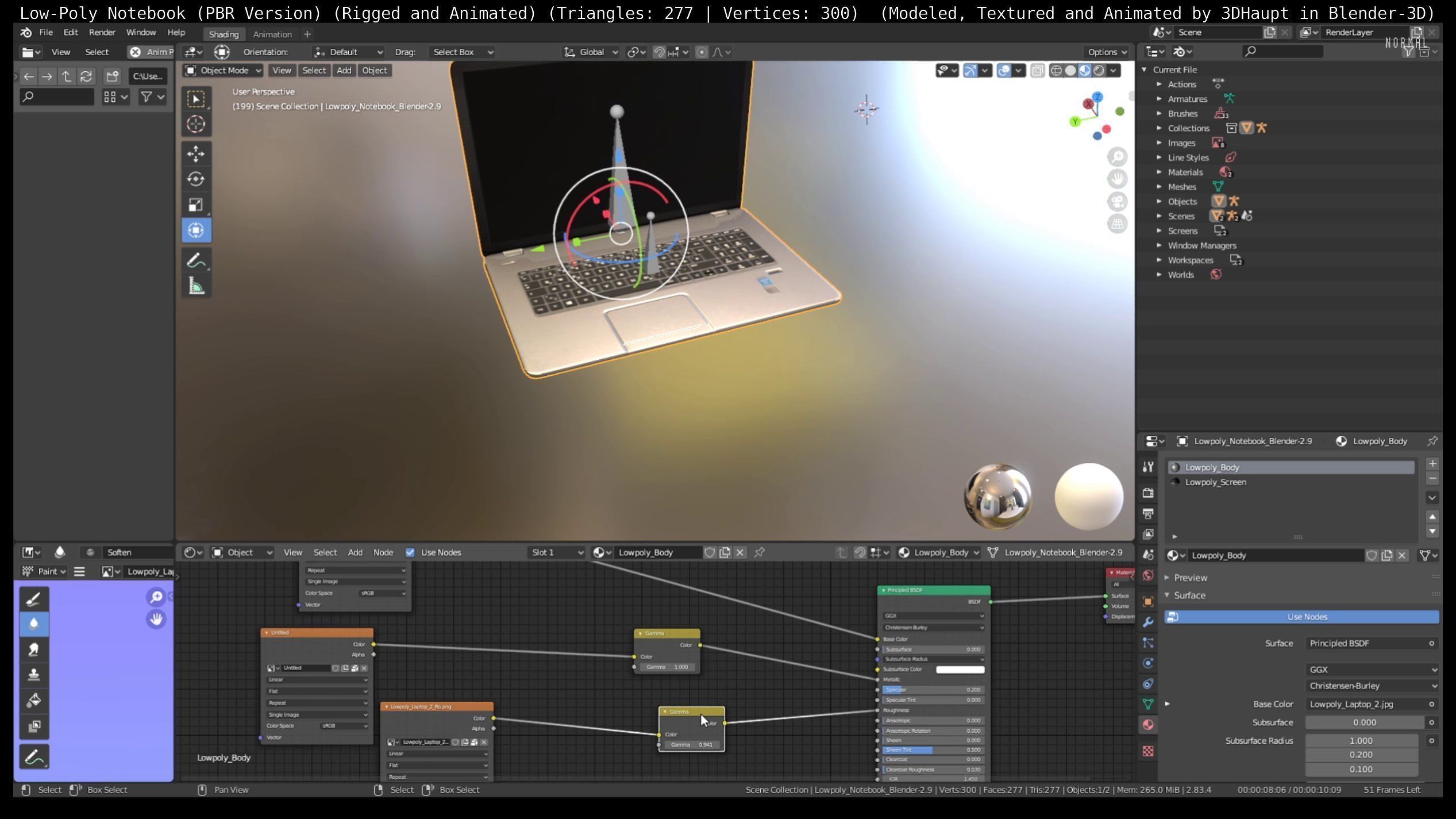The height and width of the screenshot is (819, 1456).
Task: Switch to the Animation workspace tab
Action: (272, 34)
